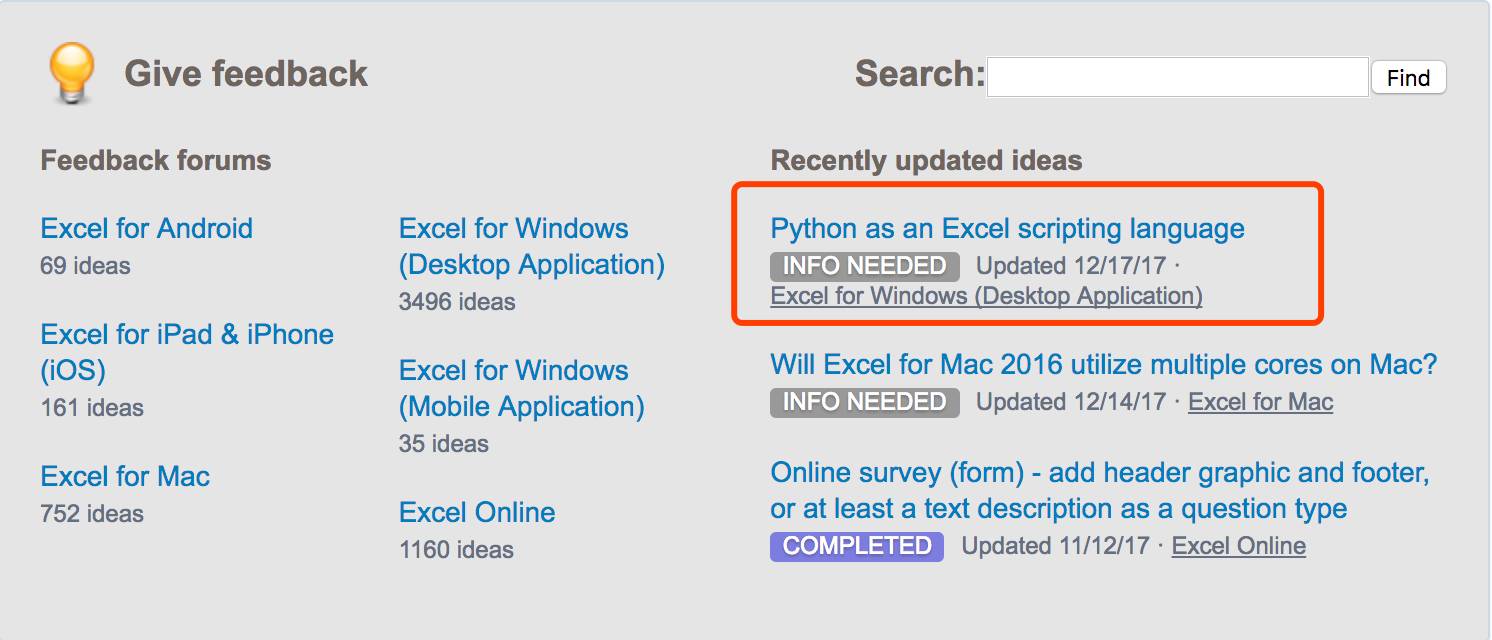Viewport: 1492px width, 640px height.
Task: Click the 69 ideas count text
Action: tap(85, 266)
